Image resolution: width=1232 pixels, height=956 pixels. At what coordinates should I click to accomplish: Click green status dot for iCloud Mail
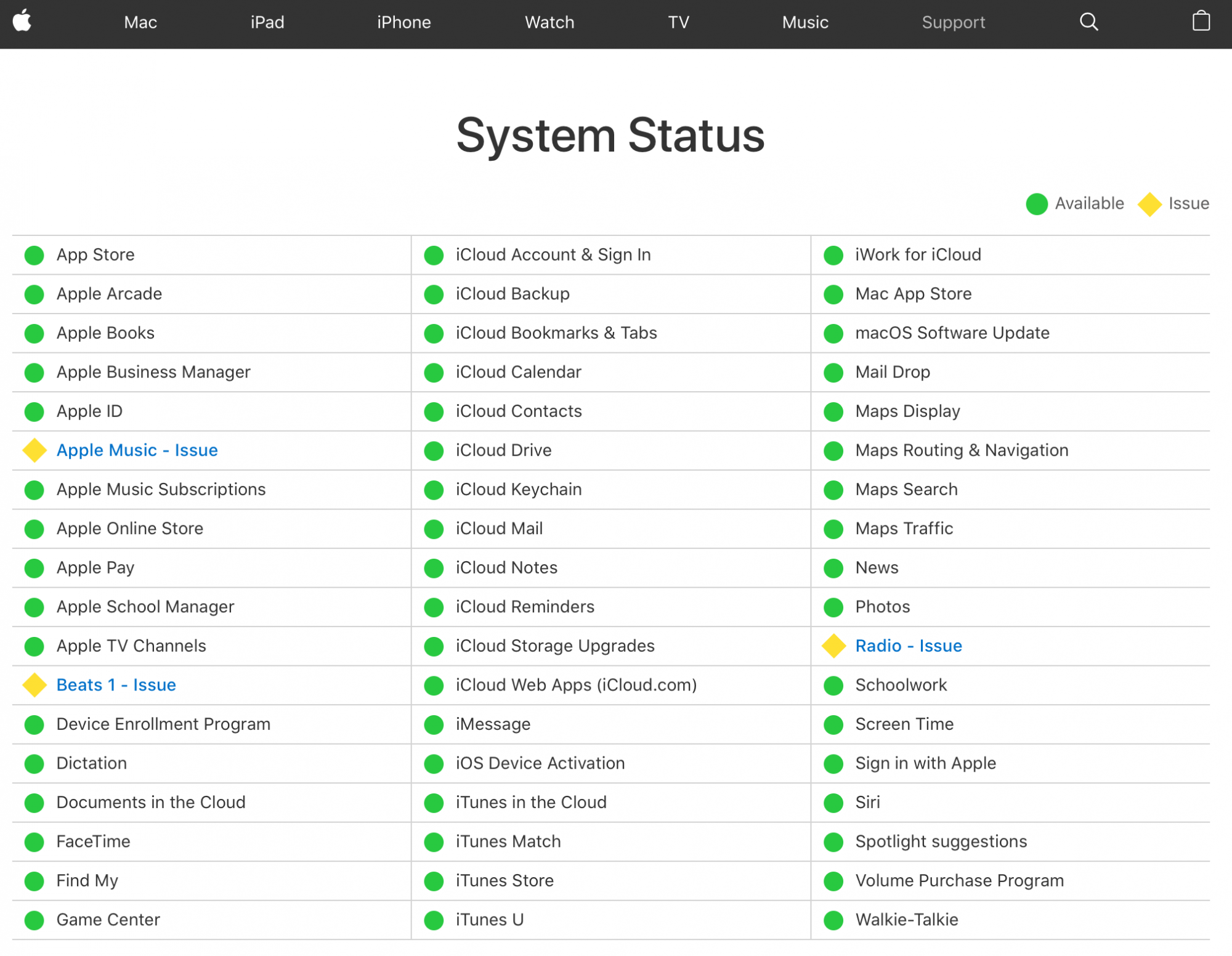click(x=434, y=529)
